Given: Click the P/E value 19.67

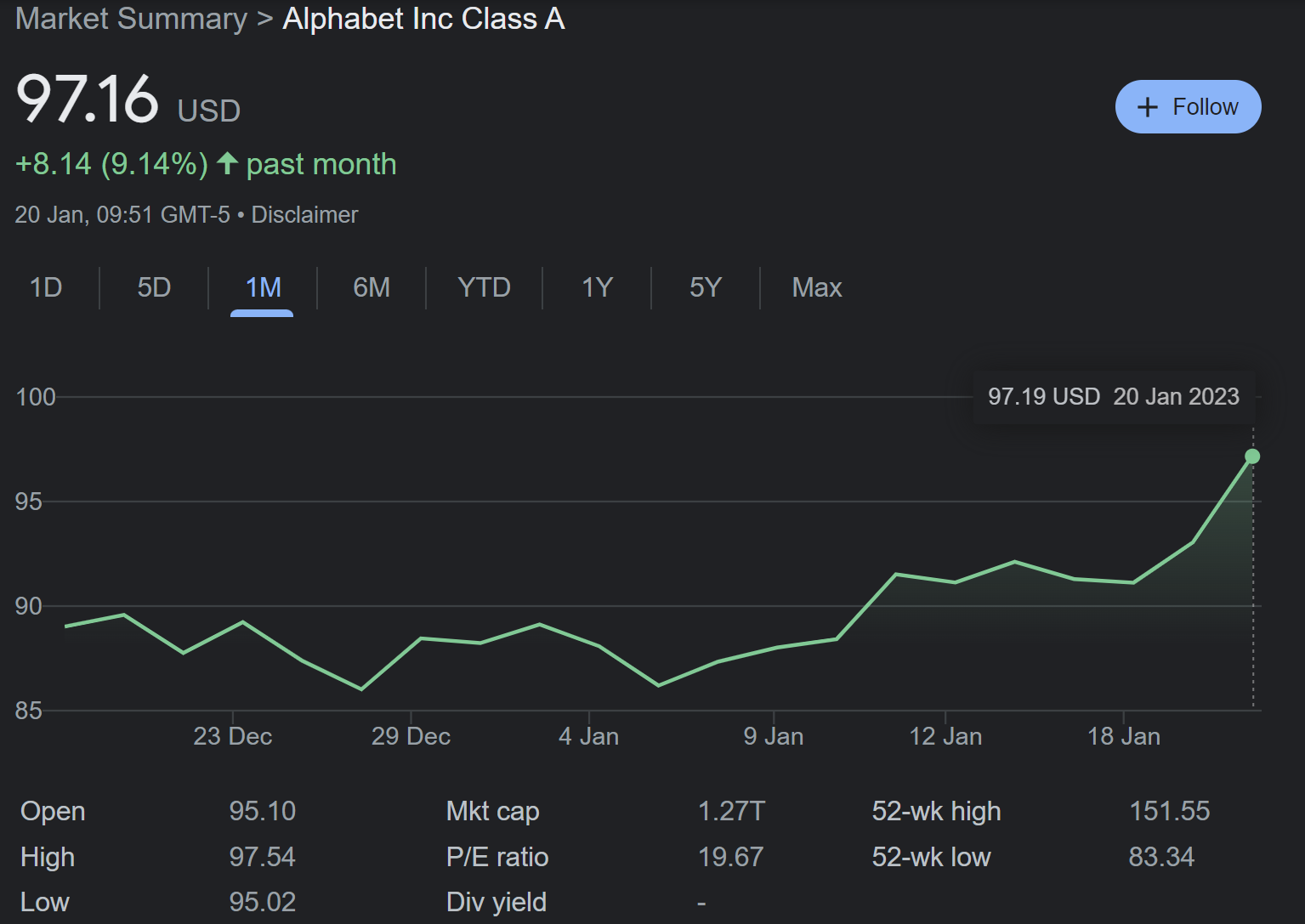Looking at the screenshot, I should point(730,857).
